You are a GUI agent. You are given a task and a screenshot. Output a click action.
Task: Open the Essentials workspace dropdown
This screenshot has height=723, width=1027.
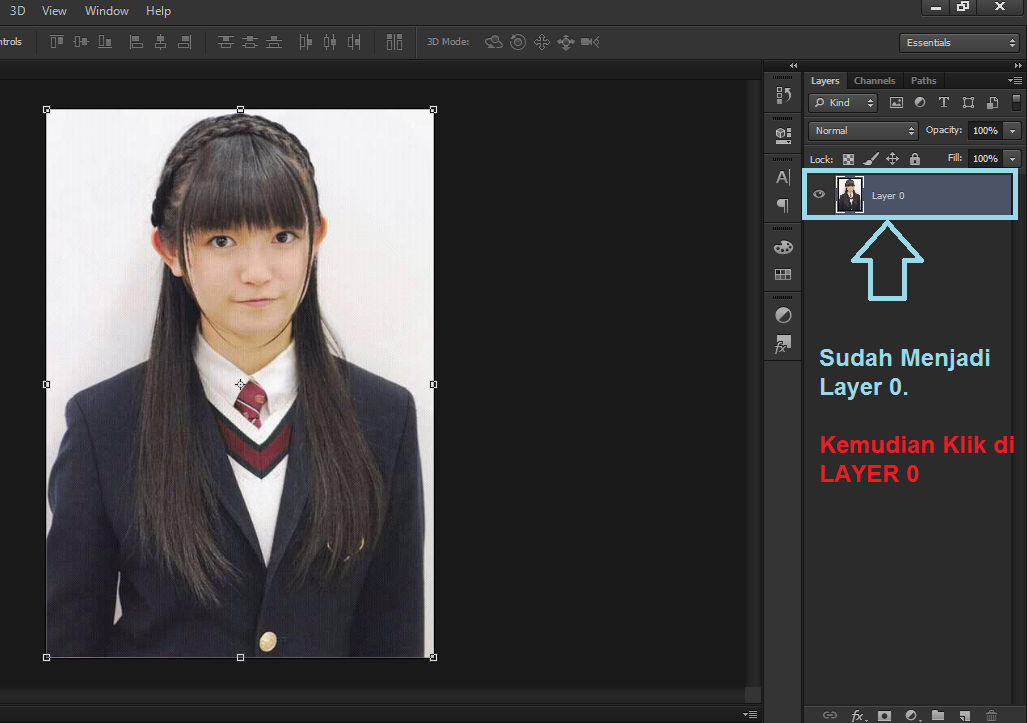pos(958,43)
